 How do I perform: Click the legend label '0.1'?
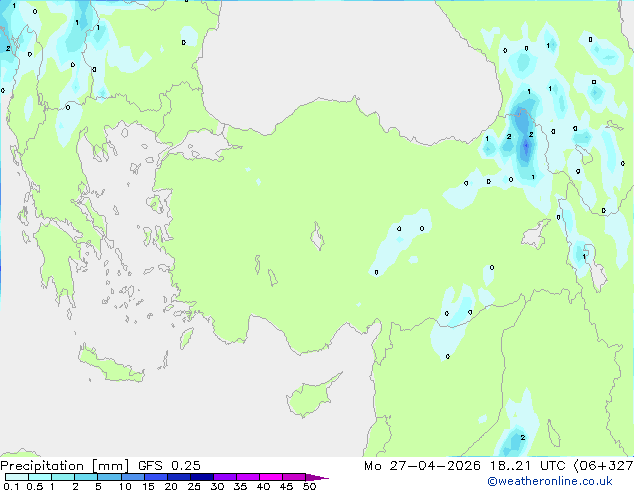[11, 486]
